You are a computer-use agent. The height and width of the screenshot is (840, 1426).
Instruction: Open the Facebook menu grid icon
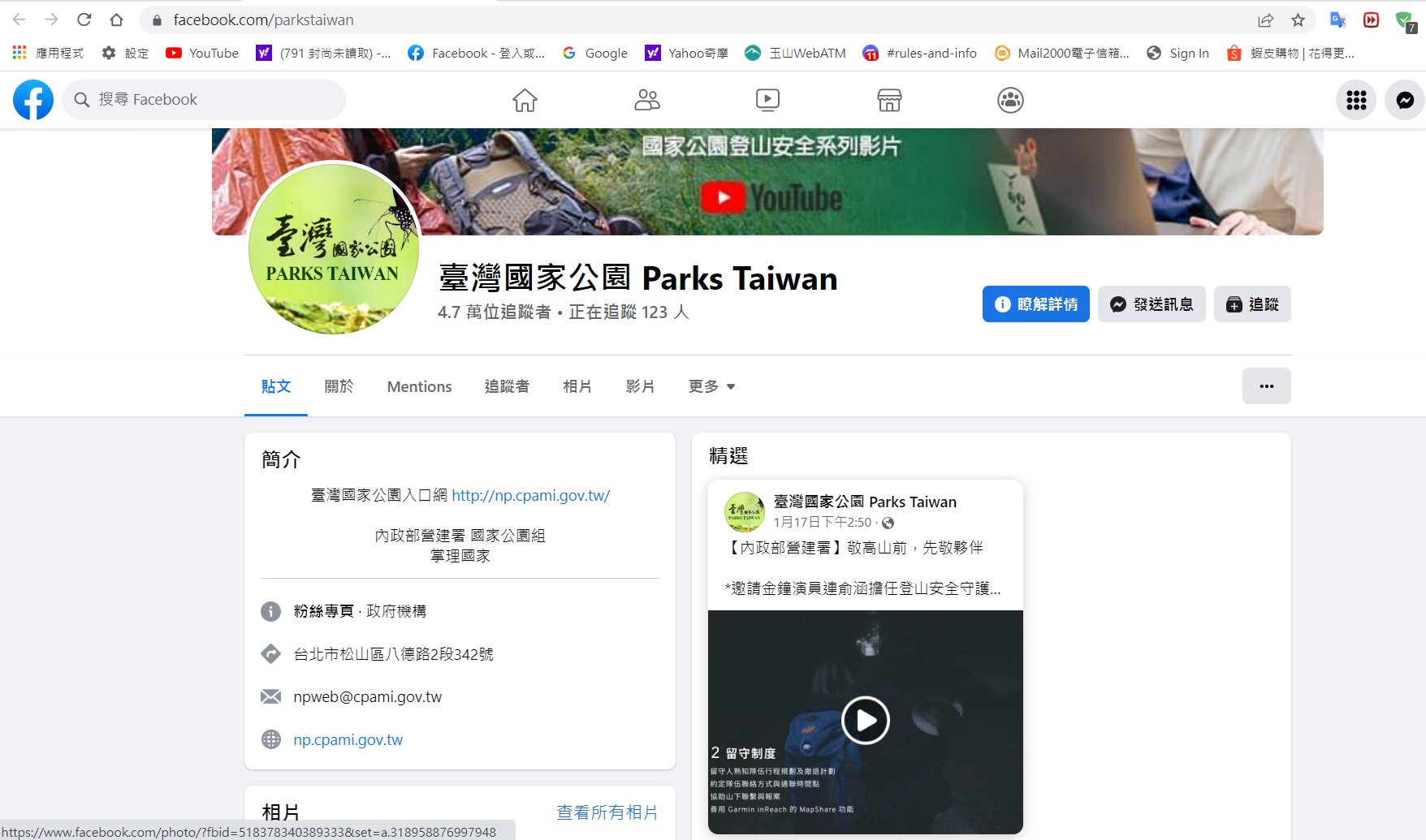pos(1356,100)
